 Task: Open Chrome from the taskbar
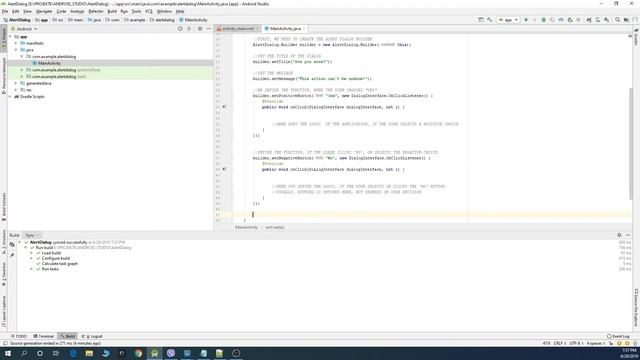coord(138,353)
